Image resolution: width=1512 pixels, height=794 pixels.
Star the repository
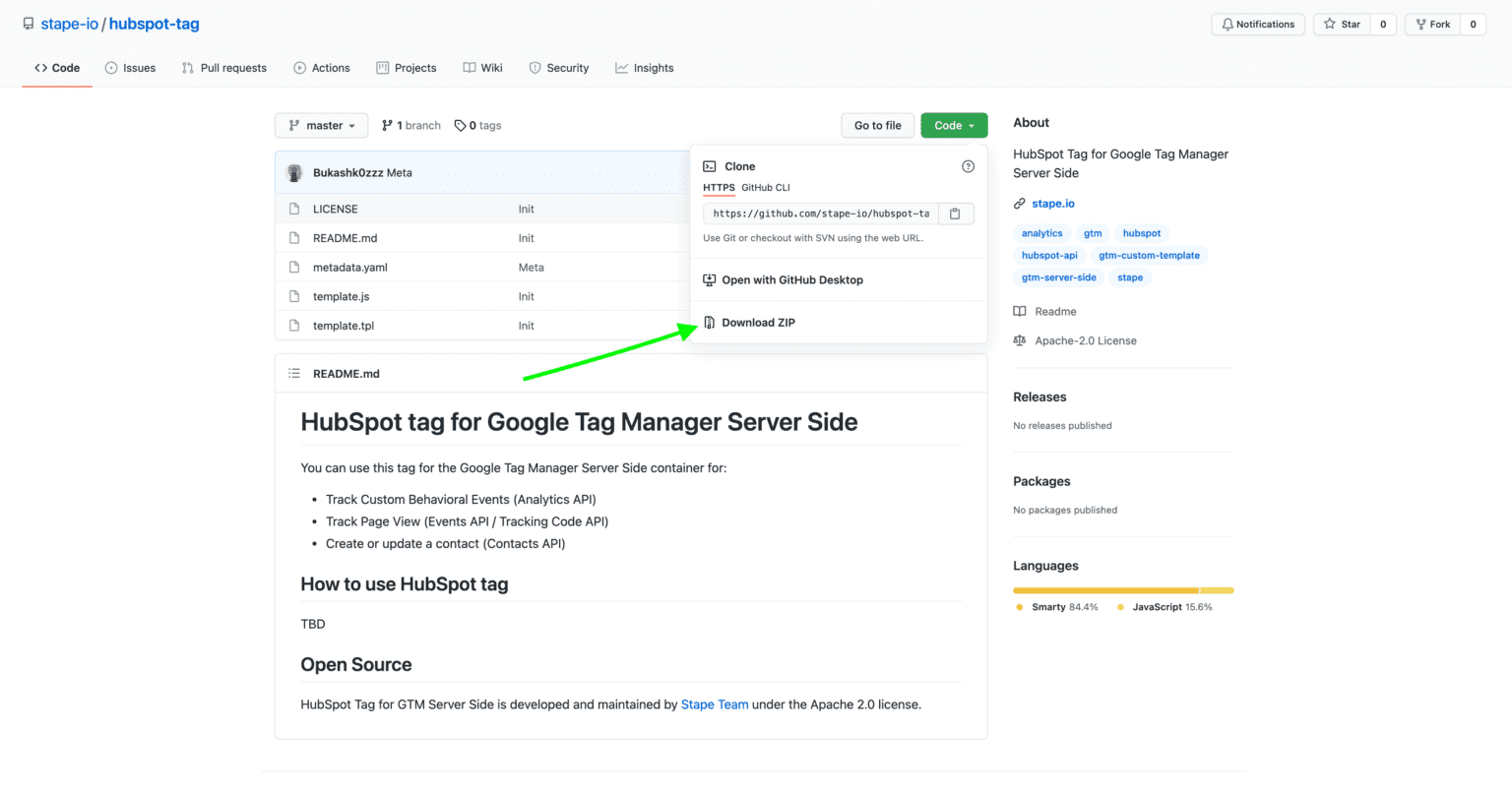(x=1342, y=25)
